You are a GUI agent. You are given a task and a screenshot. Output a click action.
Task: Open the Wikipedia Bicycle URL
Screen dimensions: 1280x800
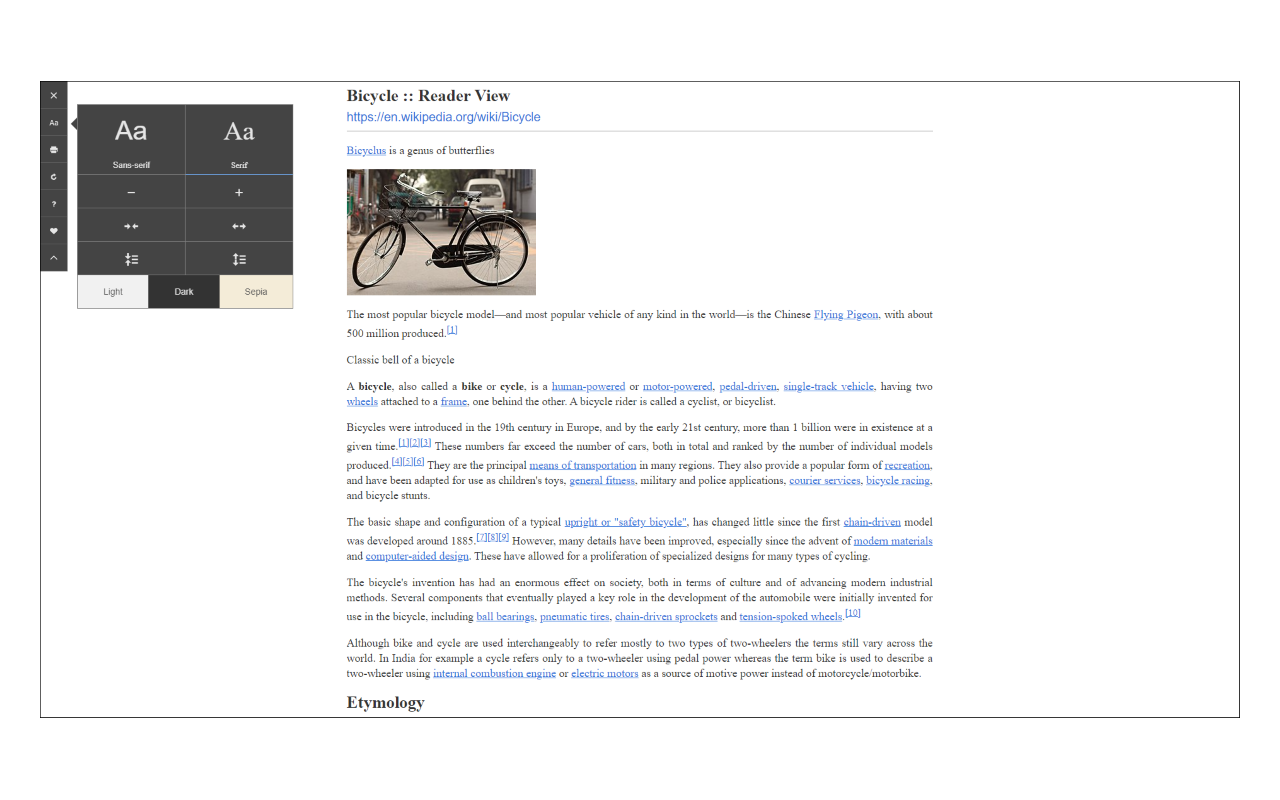point(443,117)
